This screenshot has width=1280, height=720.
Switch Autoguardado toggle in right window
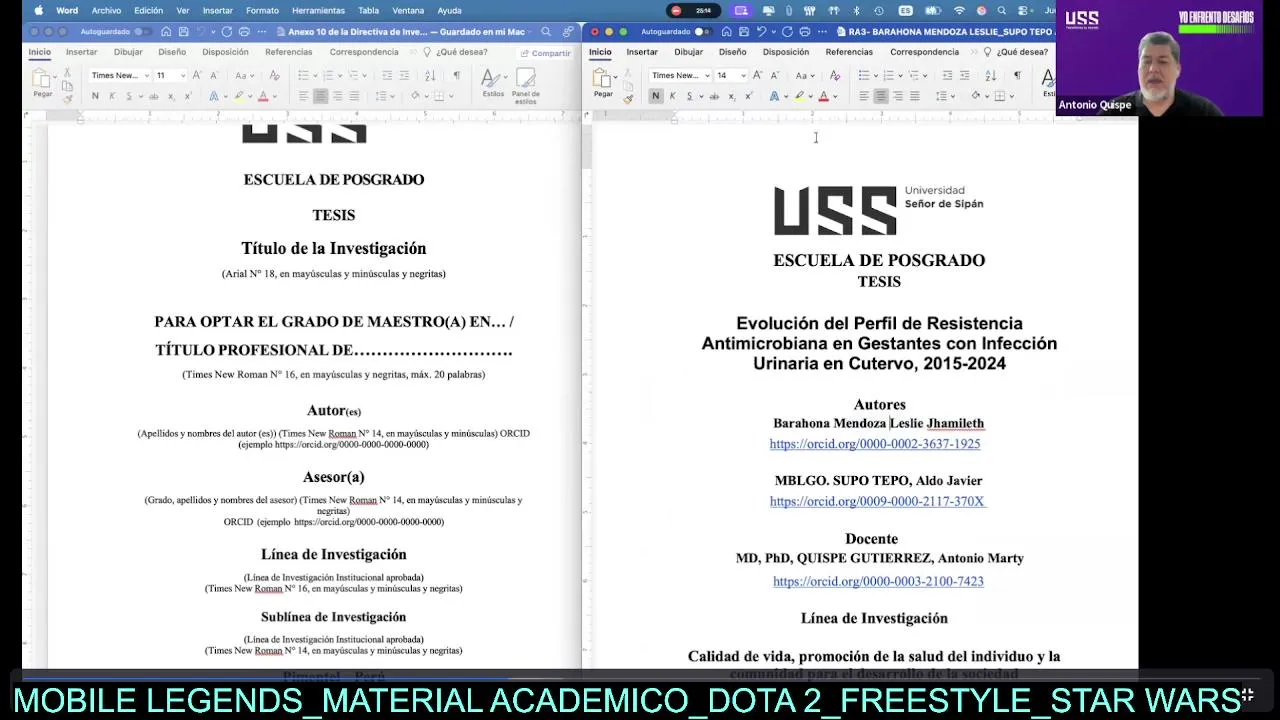[x=702, y=32]
